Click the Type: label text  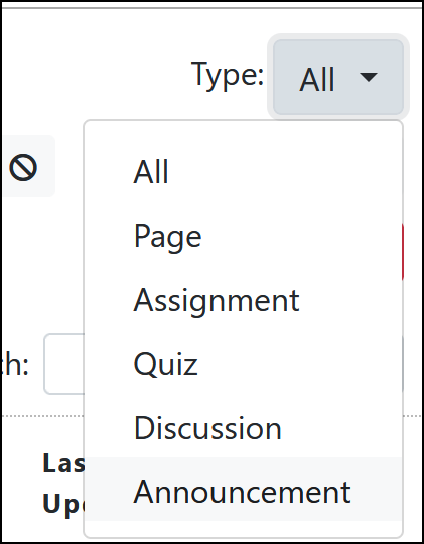(227, 75)
